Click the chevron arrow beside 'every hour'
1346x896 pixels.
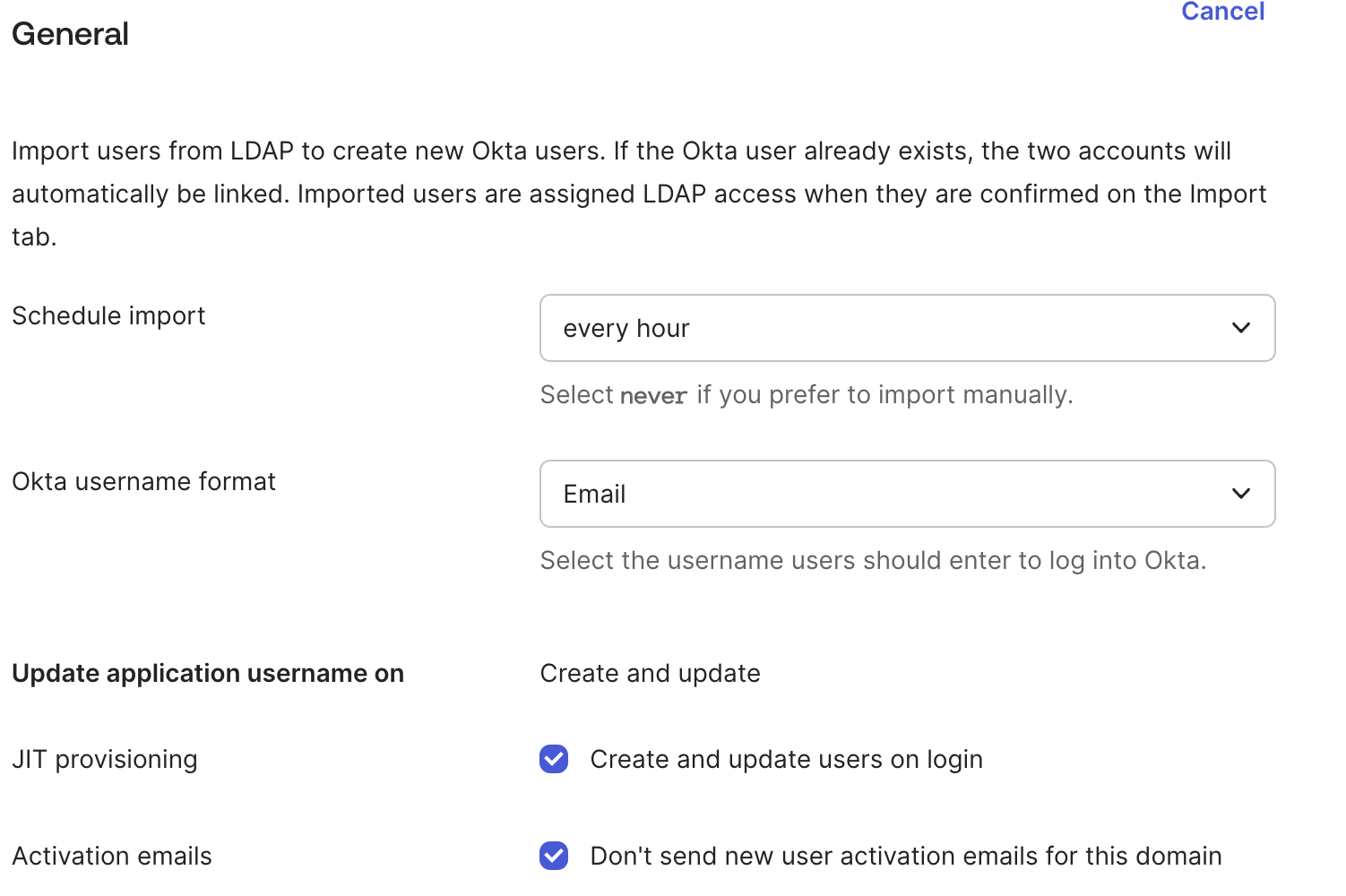pyautogui.click(x=1240, y=328)
